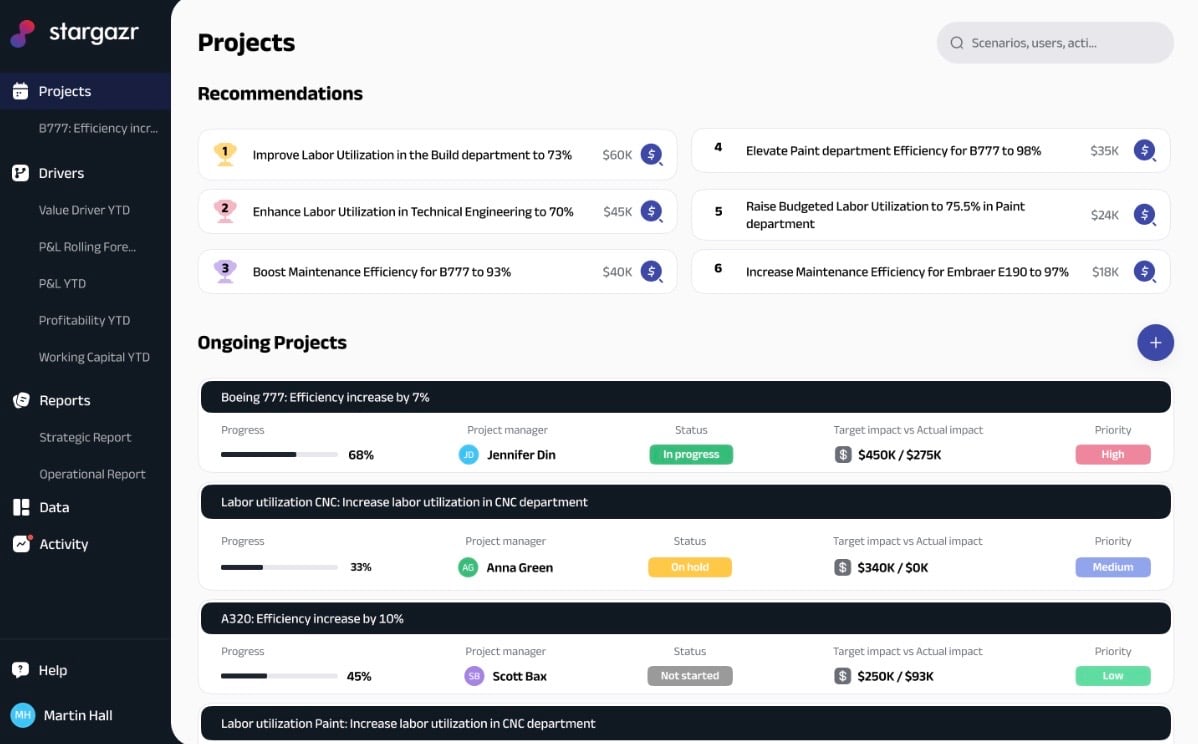Click dollar icon for Build department recommendation
Screen dimensions: 1198x744
click(x=651, y=155)
